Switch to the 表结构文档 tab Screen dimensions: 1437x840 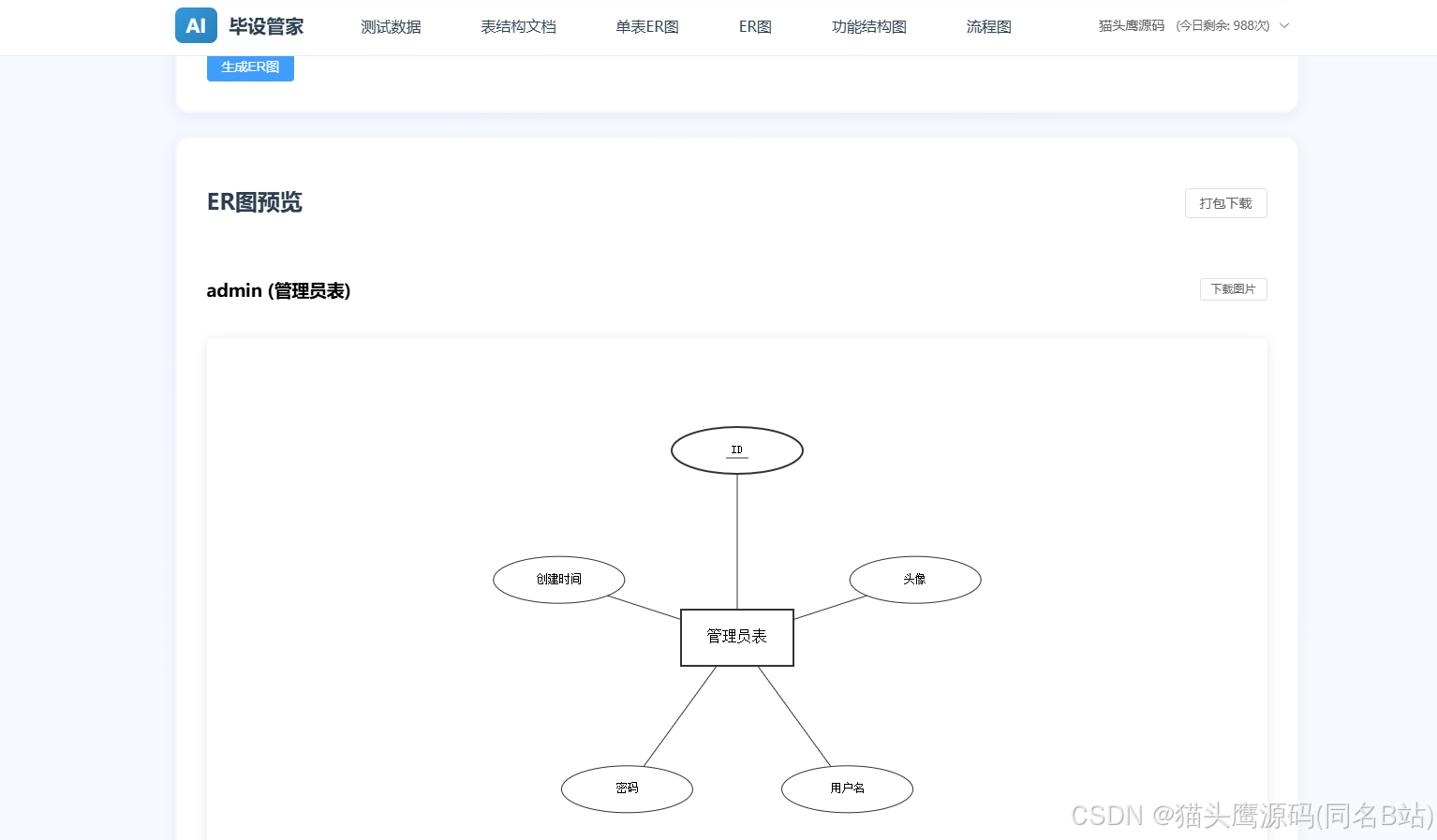click(517, 27)
